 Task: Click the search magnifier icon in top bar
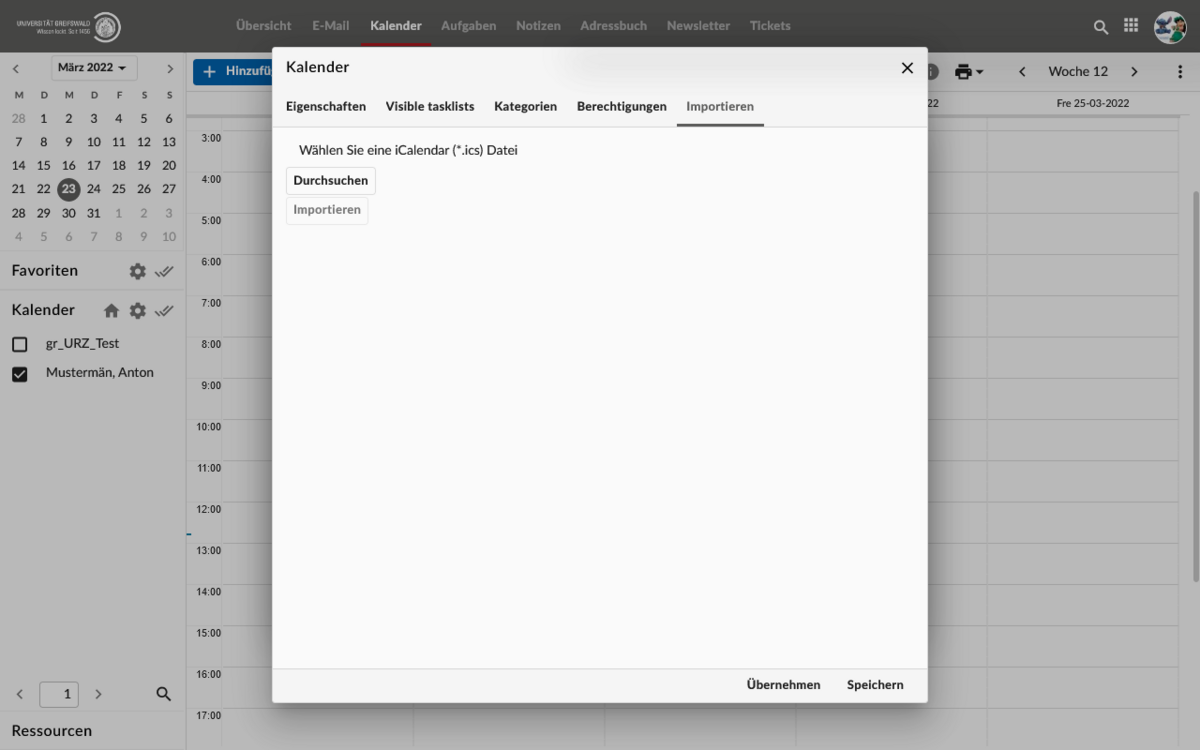[x=1101, y=27]
